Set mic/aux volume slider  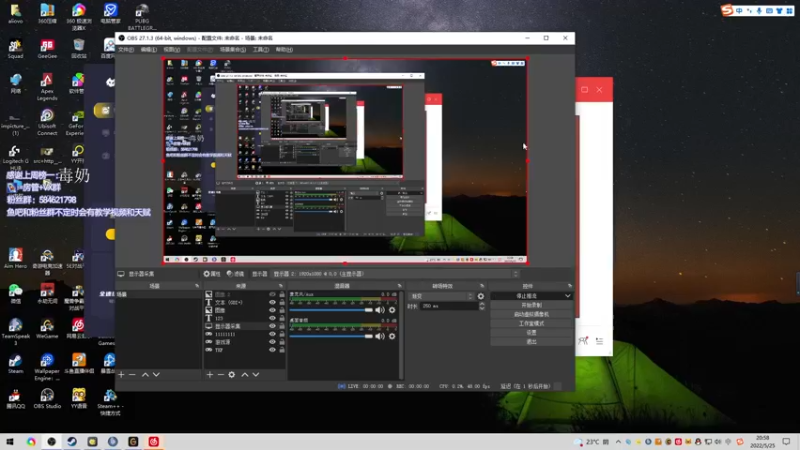point(332,310)
